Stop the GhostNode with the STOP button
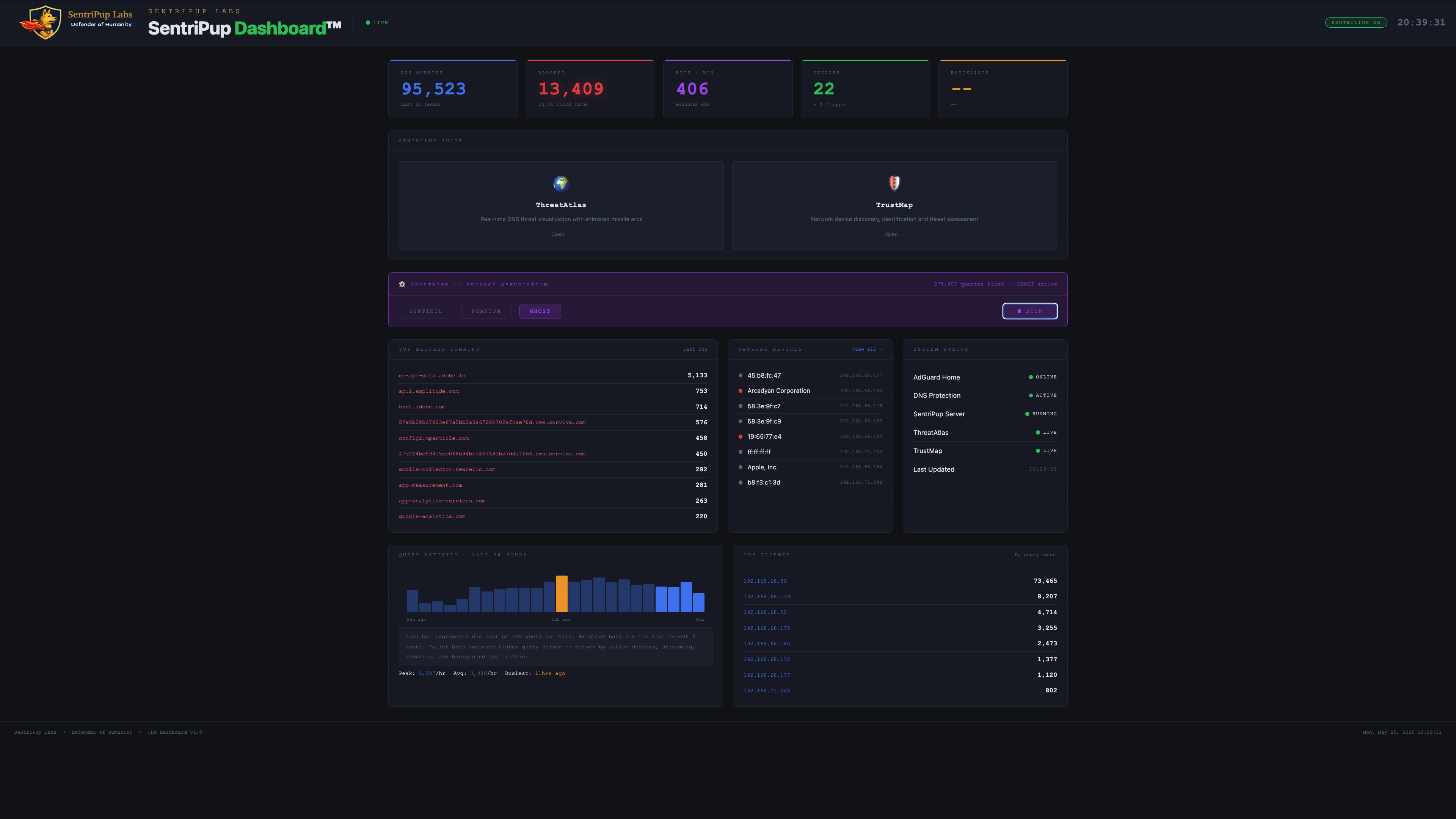The height and width of the screenshot is (819, 1456). [x=1030, y=311]
